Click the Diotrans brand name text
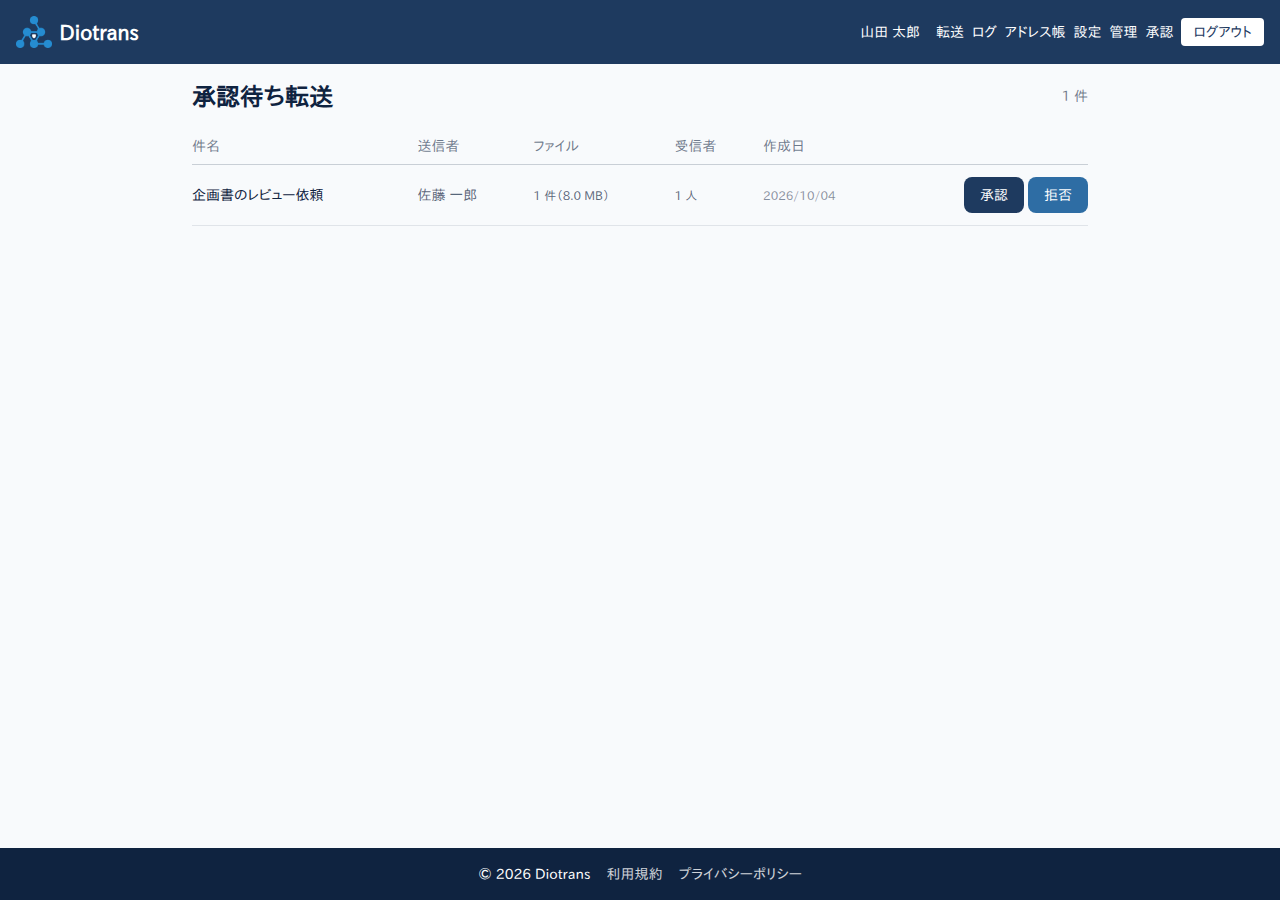1280x900 pixels. point(99,33)
